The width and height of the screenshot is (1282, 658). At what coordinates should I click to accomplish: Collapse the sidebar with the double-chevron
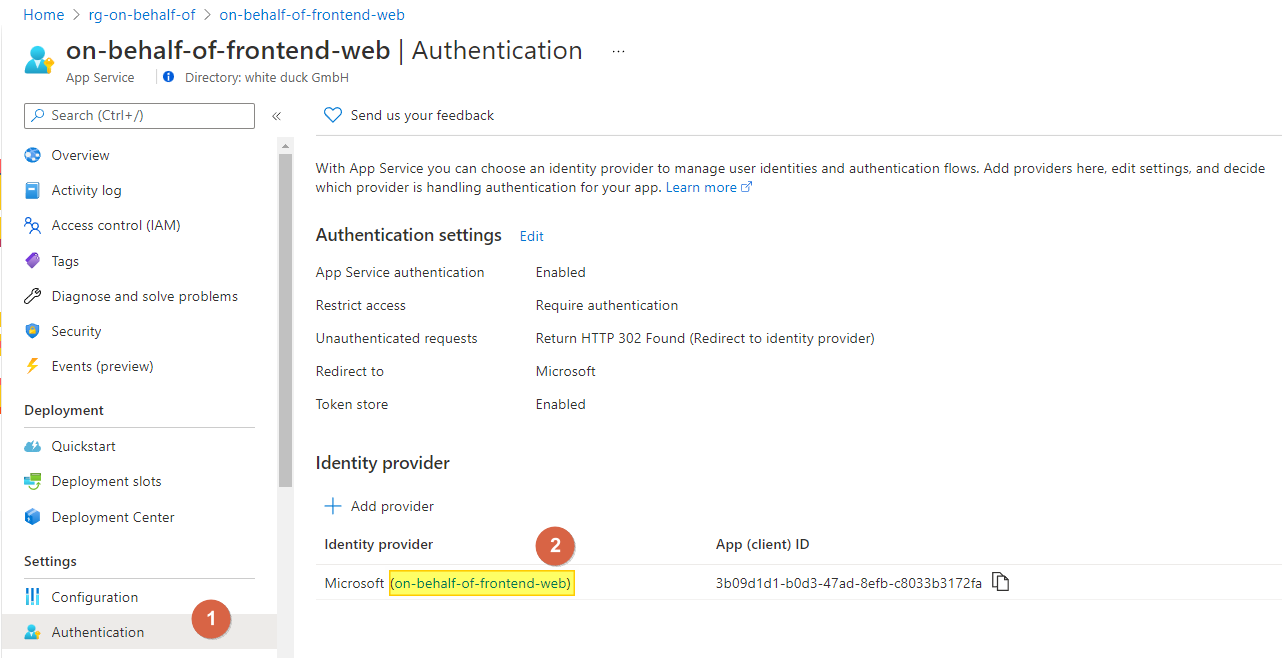click(x=276, y=116)
